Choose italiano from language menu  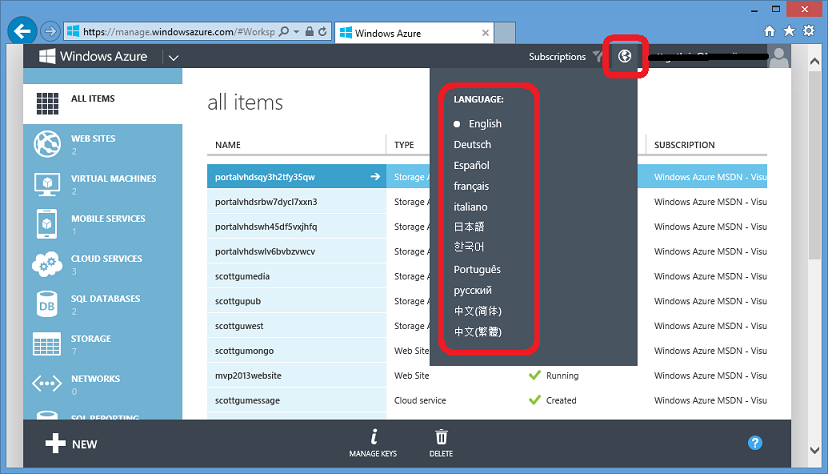[471, 207]
